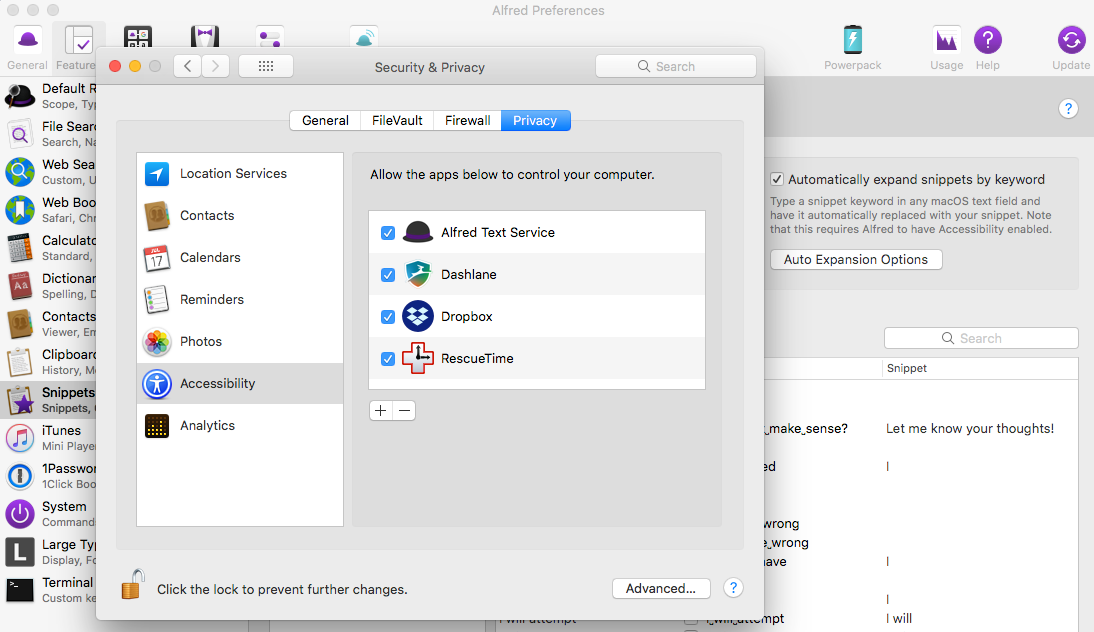
Task: Click Alfred snippets search field
Action: tap(981, 338)
